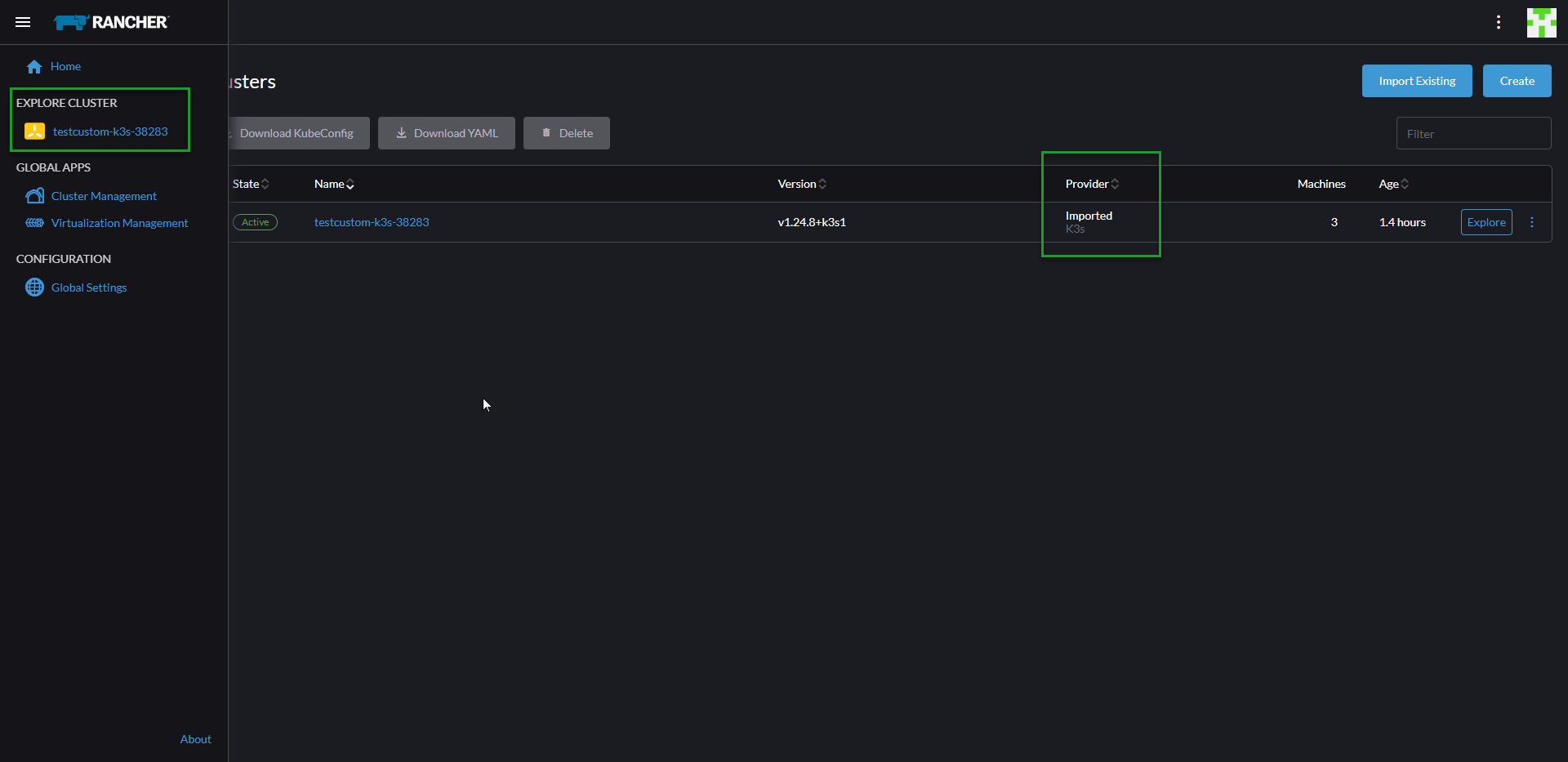
Task: Click the Download YAML icon button
Action: point(401,132)
